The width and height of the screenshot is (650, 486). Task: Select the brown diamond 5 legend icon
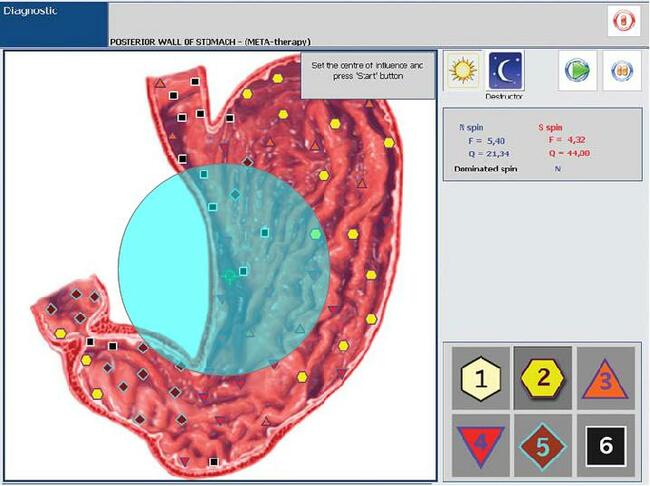(543, 440)
